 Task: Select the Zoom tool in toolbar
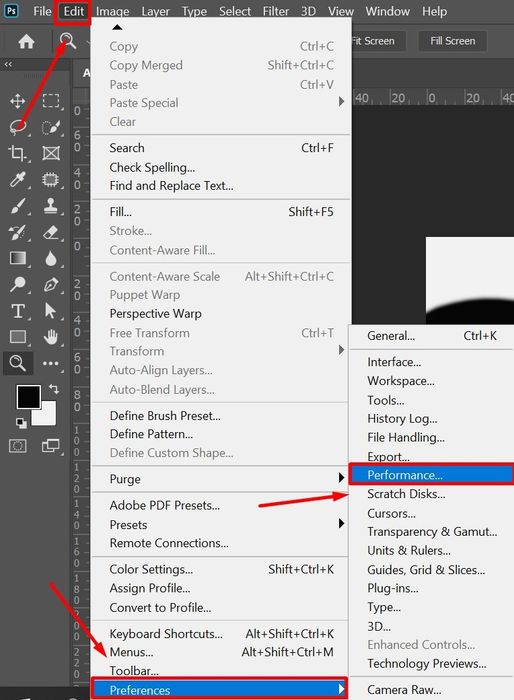click(x=17, y=363)
